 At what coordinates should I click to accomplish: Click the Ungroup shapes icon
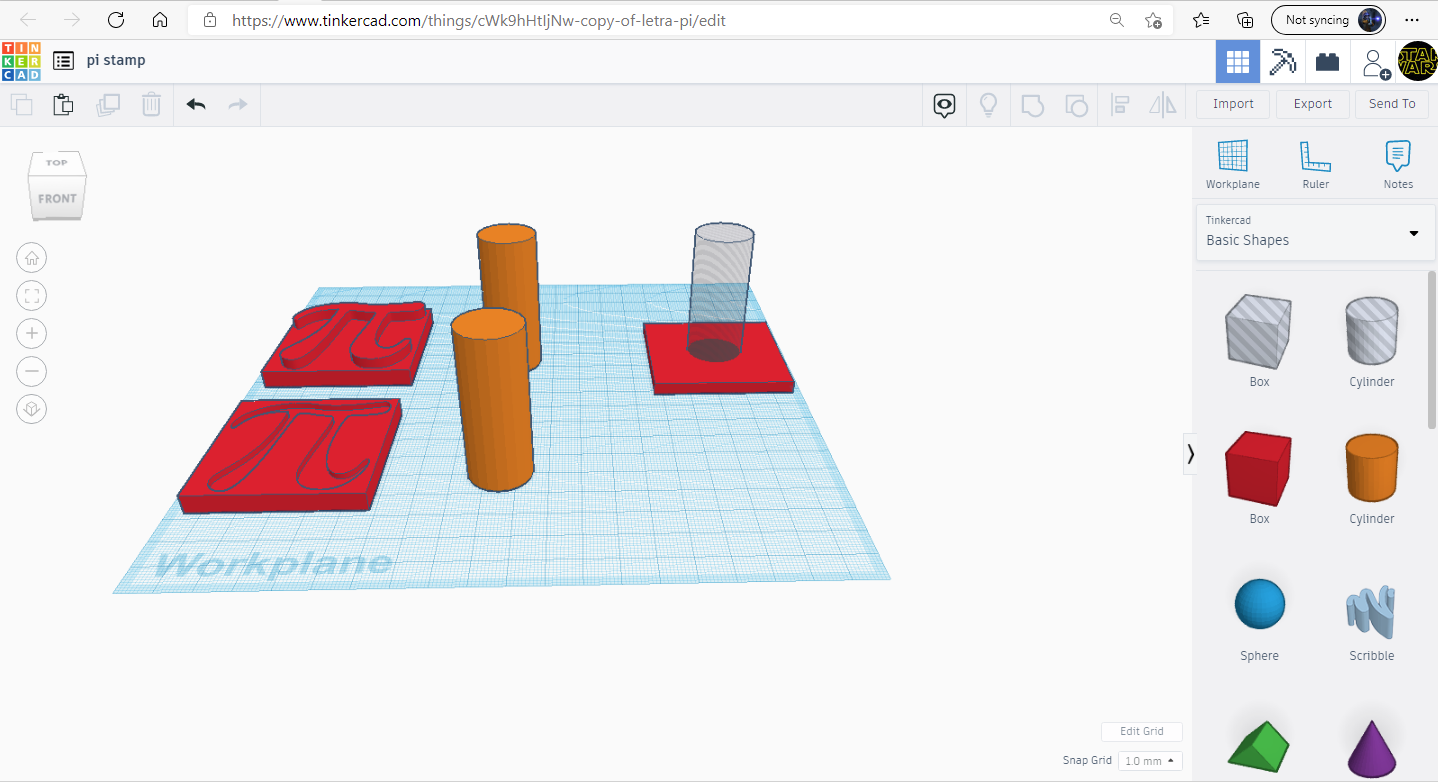[x=1075, y=105]
